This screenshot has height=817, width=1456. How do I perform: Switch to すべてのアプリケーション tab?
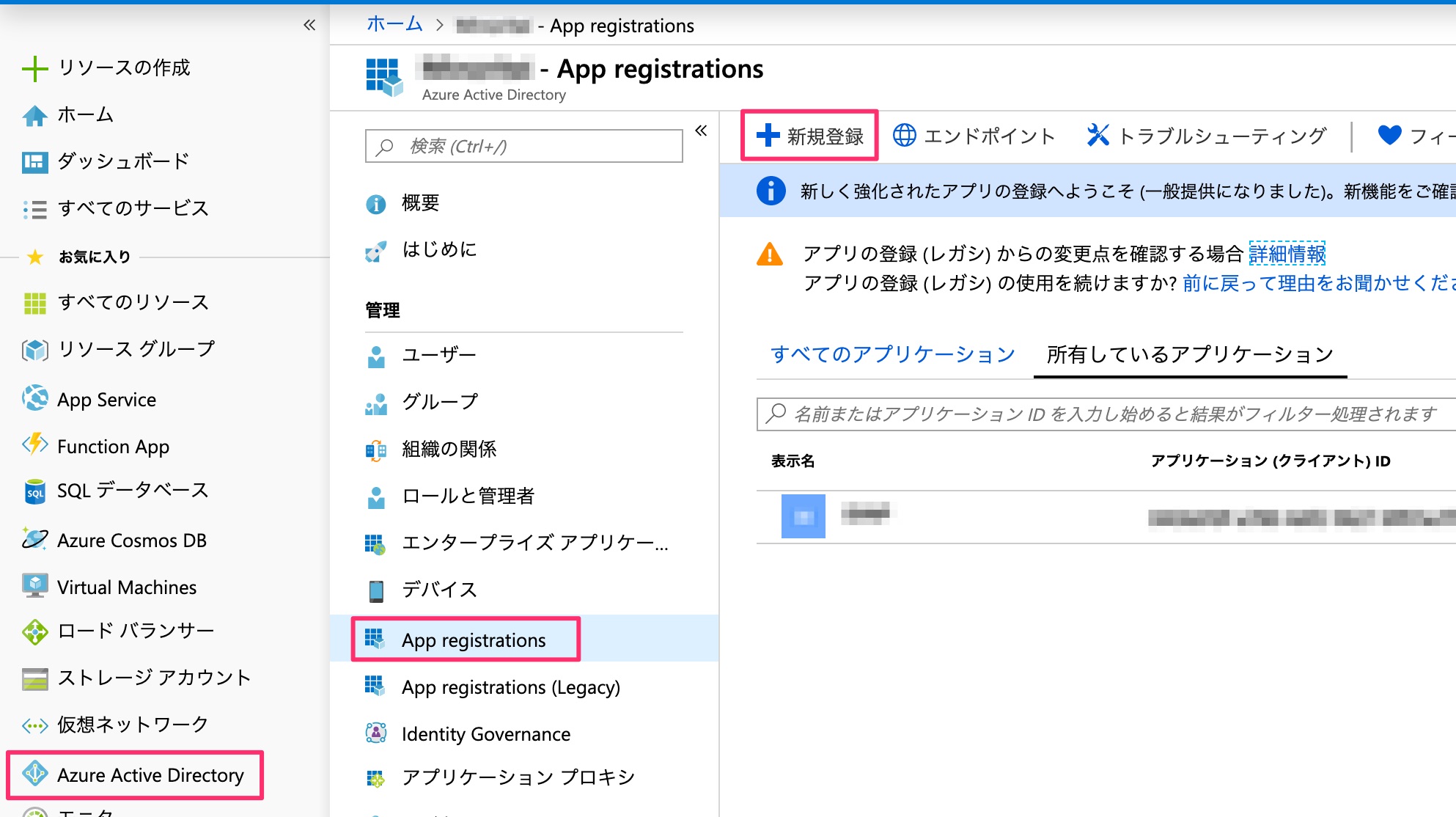click(x=892, y=355)
